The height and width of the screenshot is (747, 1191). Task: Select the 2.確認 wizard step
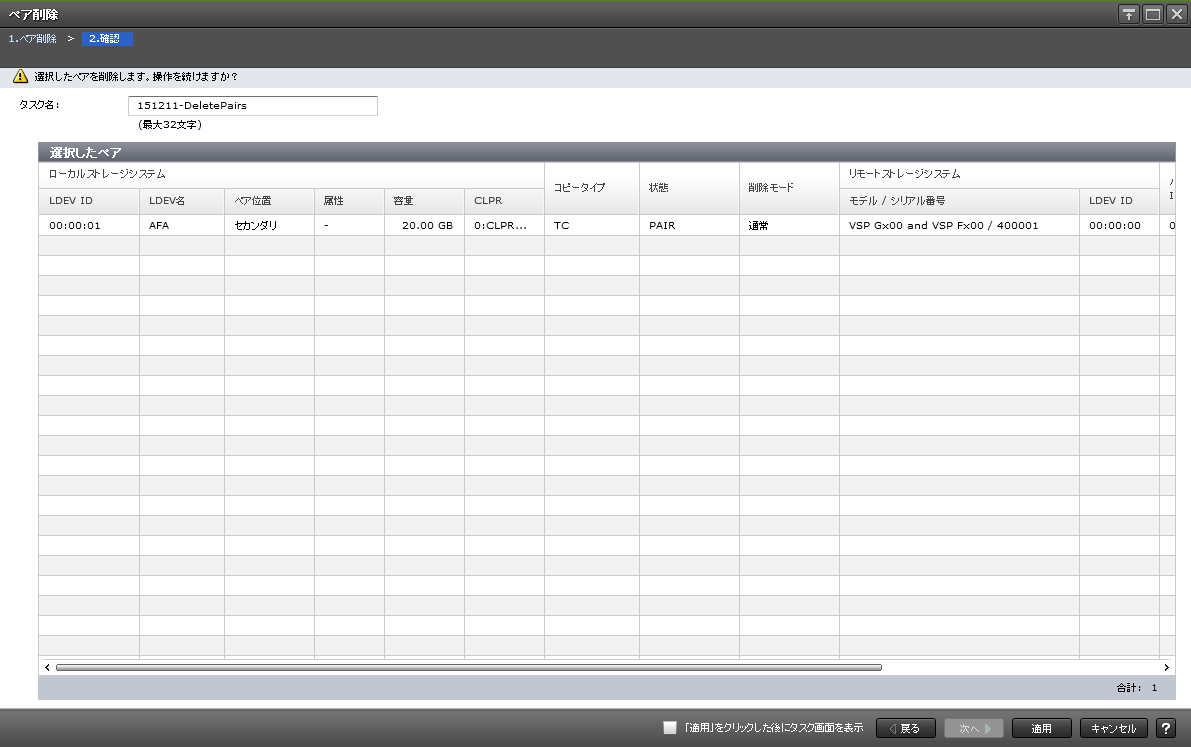[x=107, y=39]
